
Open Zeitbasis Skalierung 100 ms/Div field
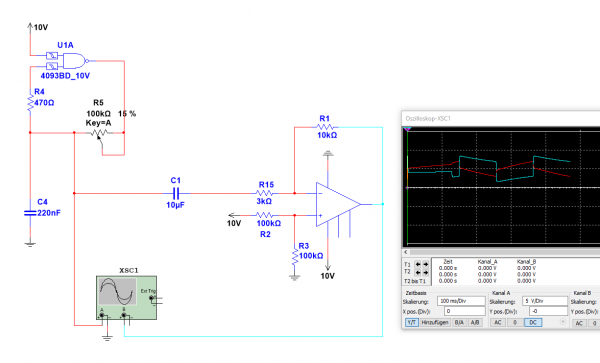pyautogui.click(x=461, y=301)
